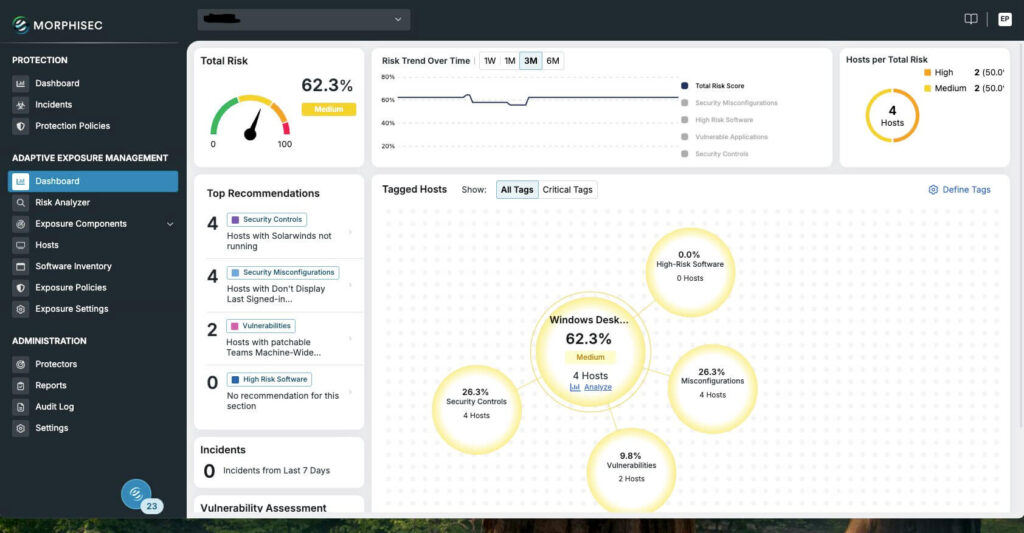Image resolution: width=1024 pixels, height=533 pixels.
Task: Click the Misconfigurations 26.3% bubble
Action: coord(712,389)
